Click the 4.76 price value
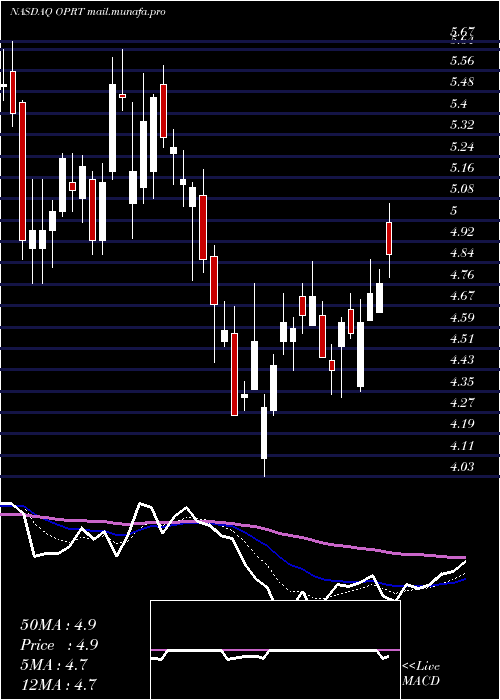Screen dimensions: 500x700 [x=462, y=275]
